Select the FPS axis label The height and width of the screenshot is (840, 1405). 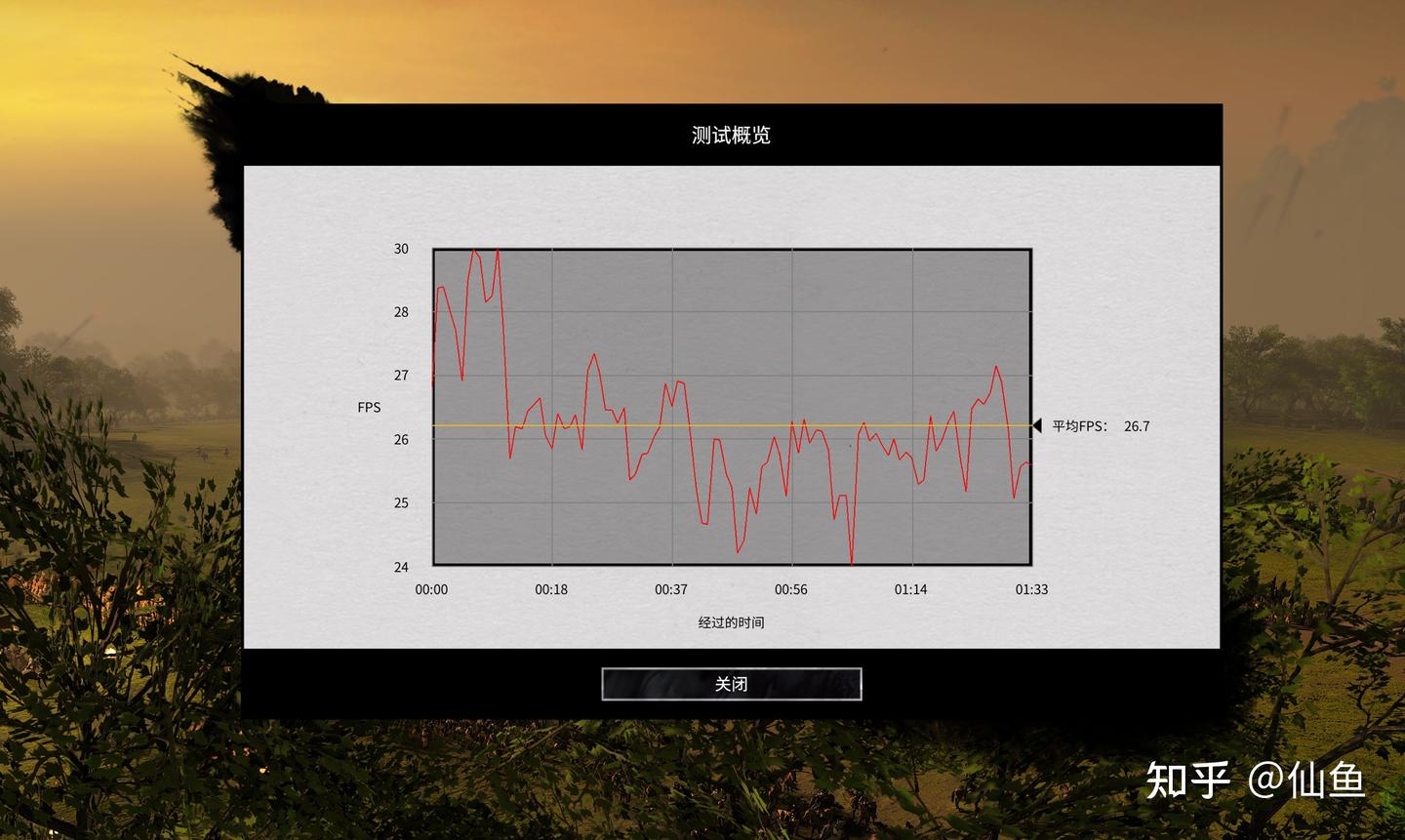click(368, 407)
